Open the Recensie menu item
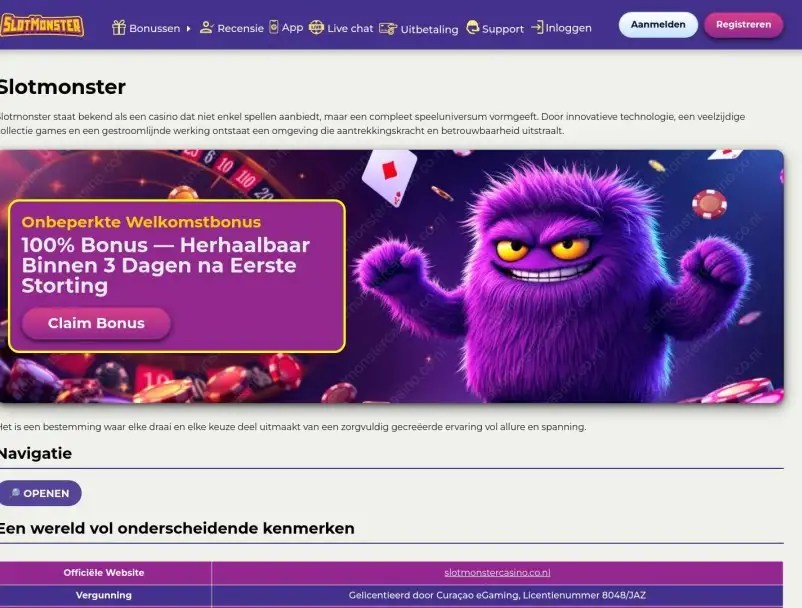Viewport: 802px width, 608px height. click(x=240, y=29)
